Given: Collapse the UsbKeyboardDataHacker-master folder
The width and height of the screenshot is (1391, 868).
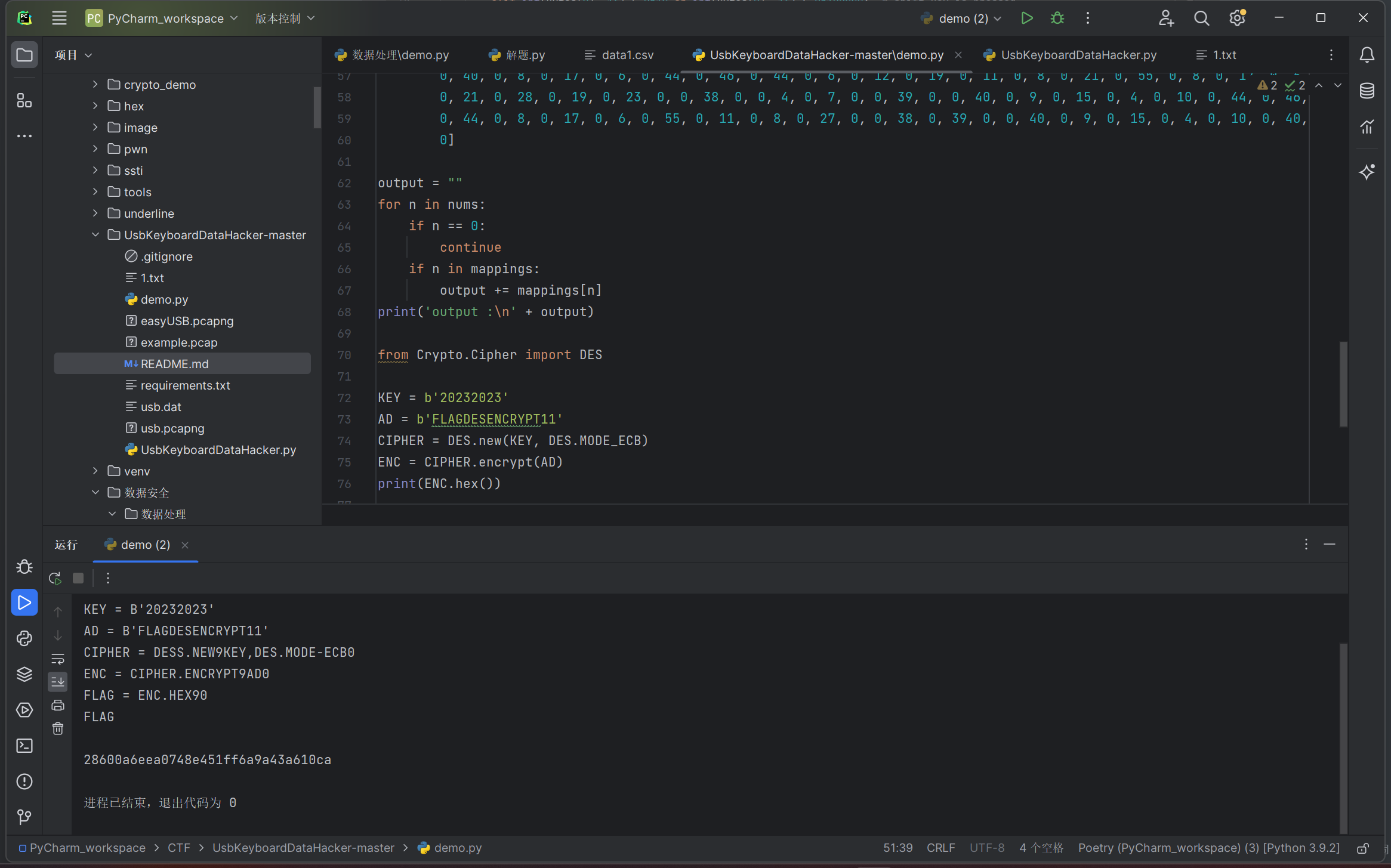Looking at the screenshot, I should tap(95, 235).
